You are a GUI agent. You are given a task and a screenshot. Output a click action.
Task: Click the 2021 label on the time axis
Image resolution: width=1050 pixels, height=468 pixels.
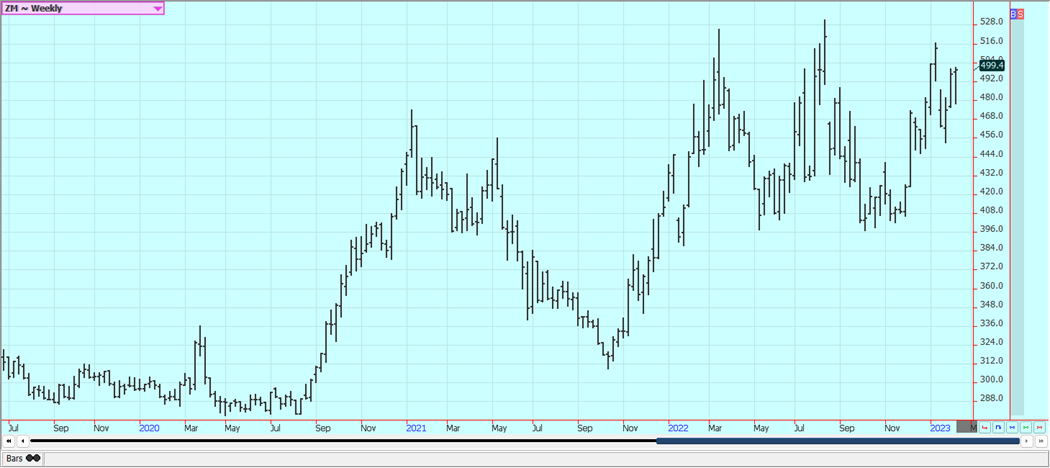click(x=416, y=427)
